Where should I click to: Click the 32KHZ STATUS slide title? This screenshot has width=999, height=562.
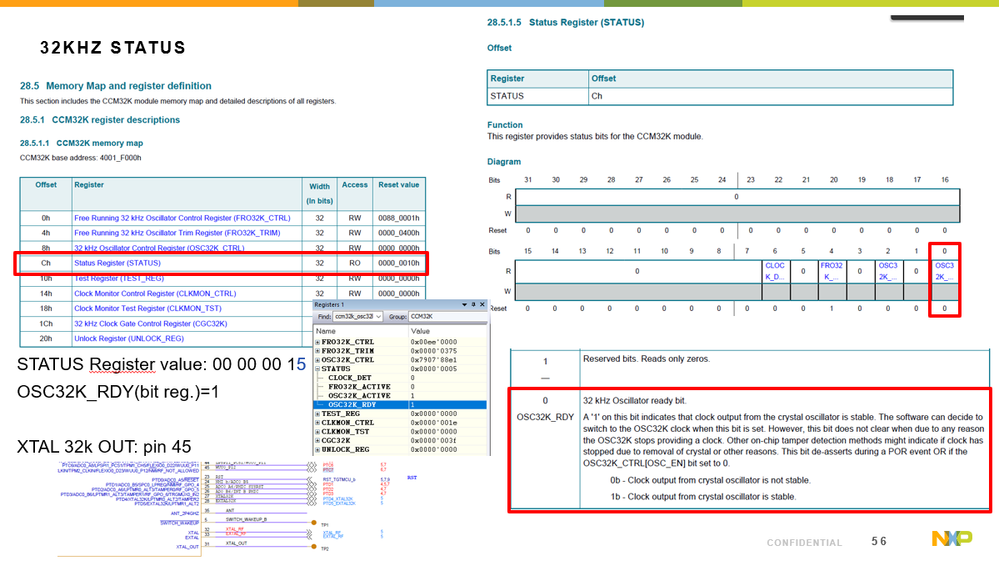[x=113, y=48]
